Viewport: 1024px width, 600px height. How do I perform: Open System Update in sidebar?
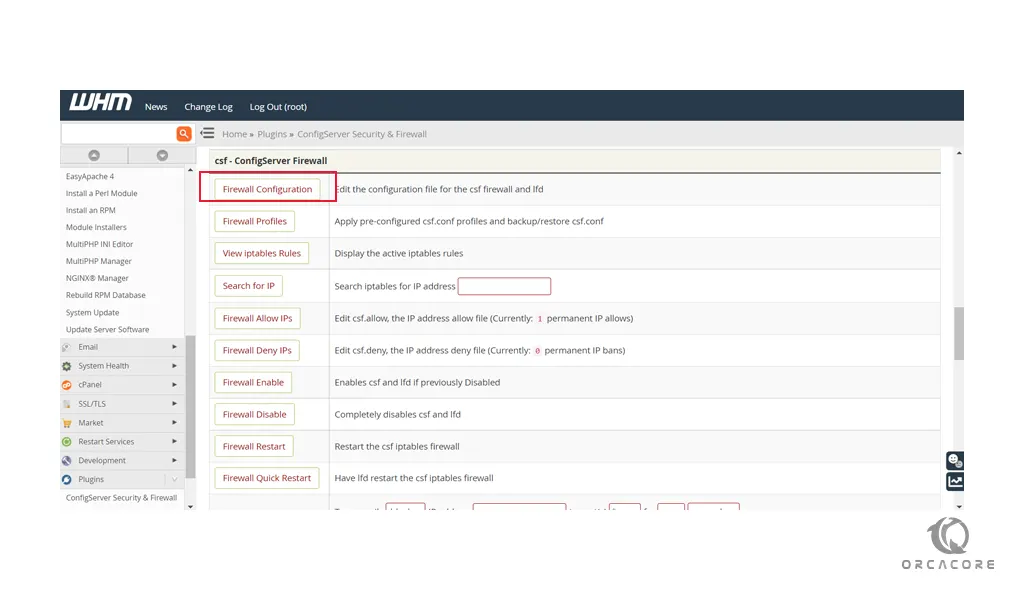coord(92,313)
